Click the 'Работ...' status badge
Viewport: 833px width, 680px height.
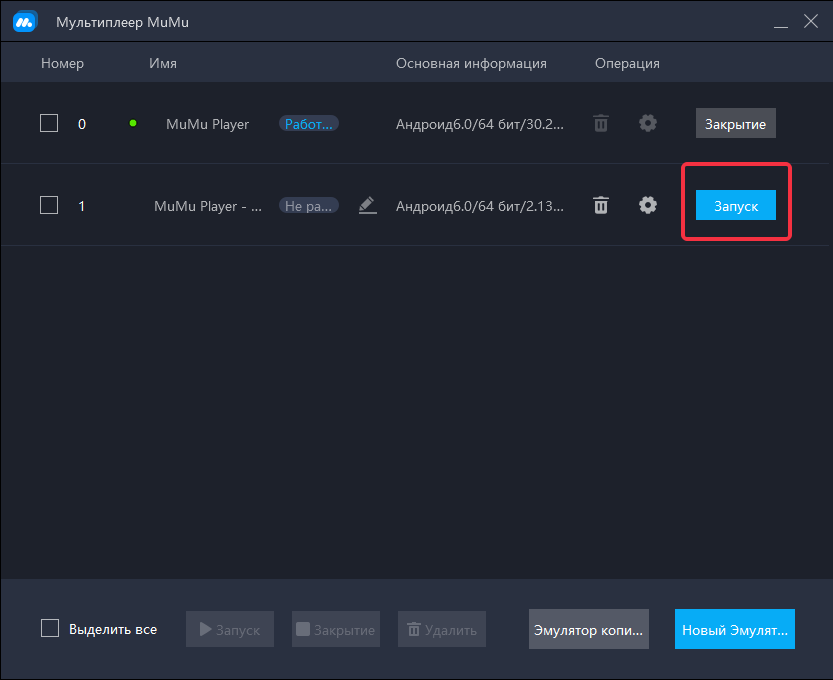309,124
